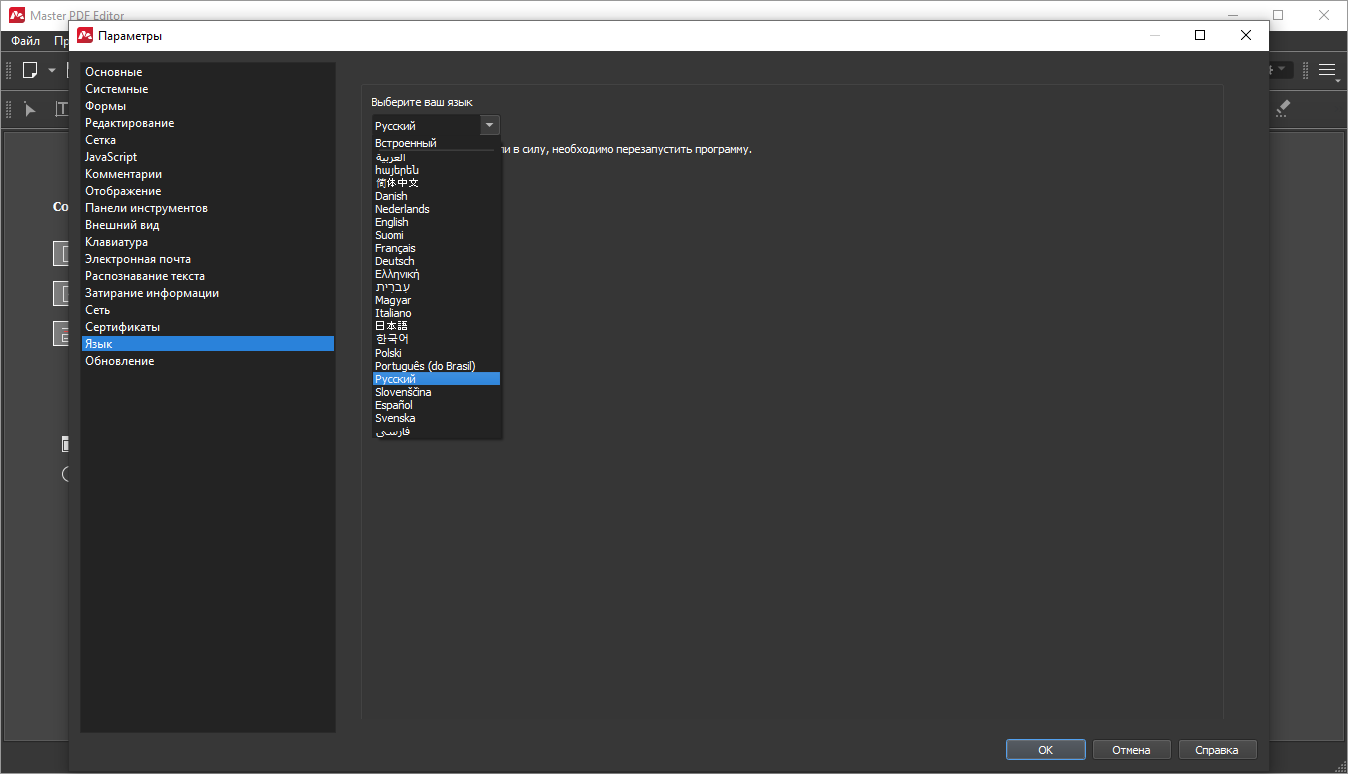Select the eraser tool icon
The height and width of the screenshot is (774, 1348).
[1283, 109]
